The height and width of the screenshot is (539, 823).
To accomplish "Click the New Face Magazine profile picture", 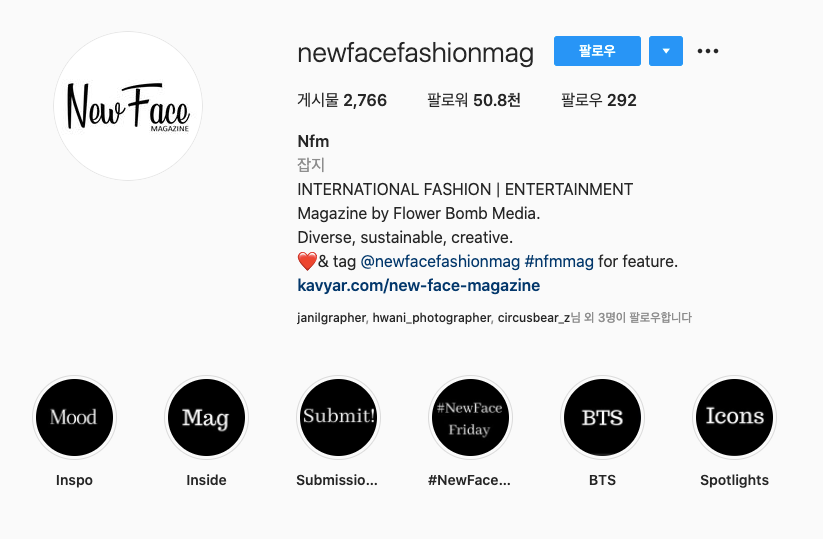I will coord(128,106).
